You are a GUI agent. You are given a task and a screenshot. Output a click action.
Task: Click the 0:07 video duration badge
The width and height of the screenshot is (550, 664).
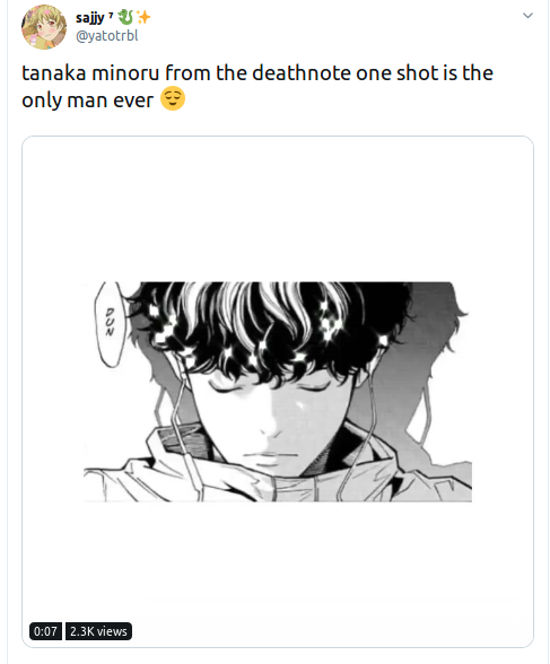click(x=46, y=631)
